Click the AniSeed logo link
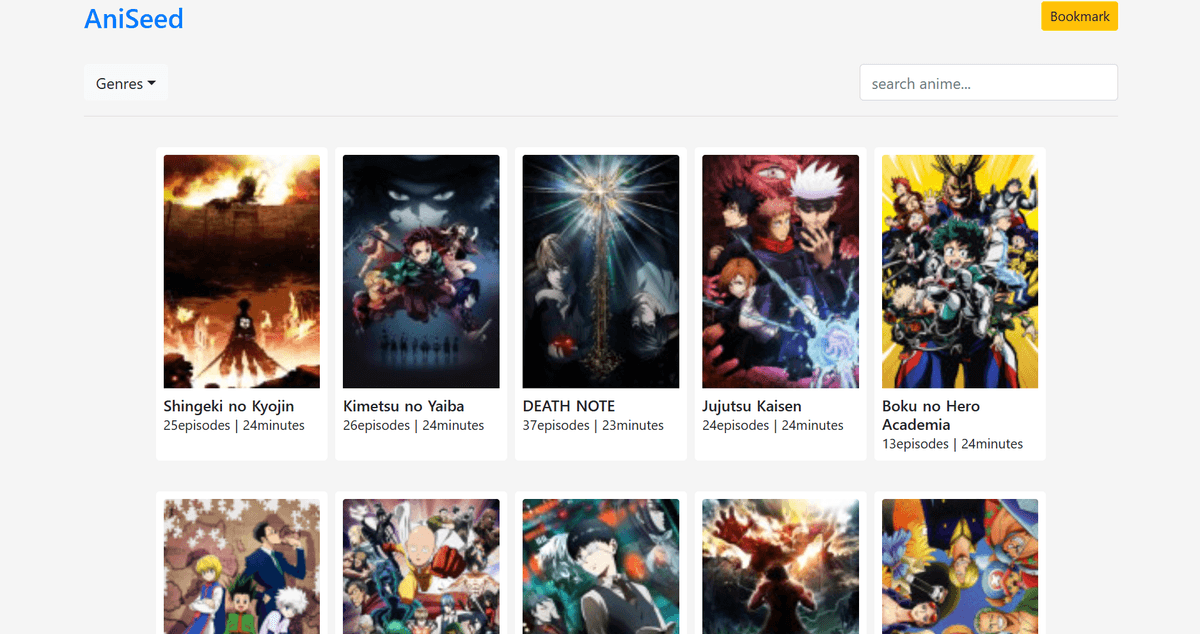 coord(134,19)
